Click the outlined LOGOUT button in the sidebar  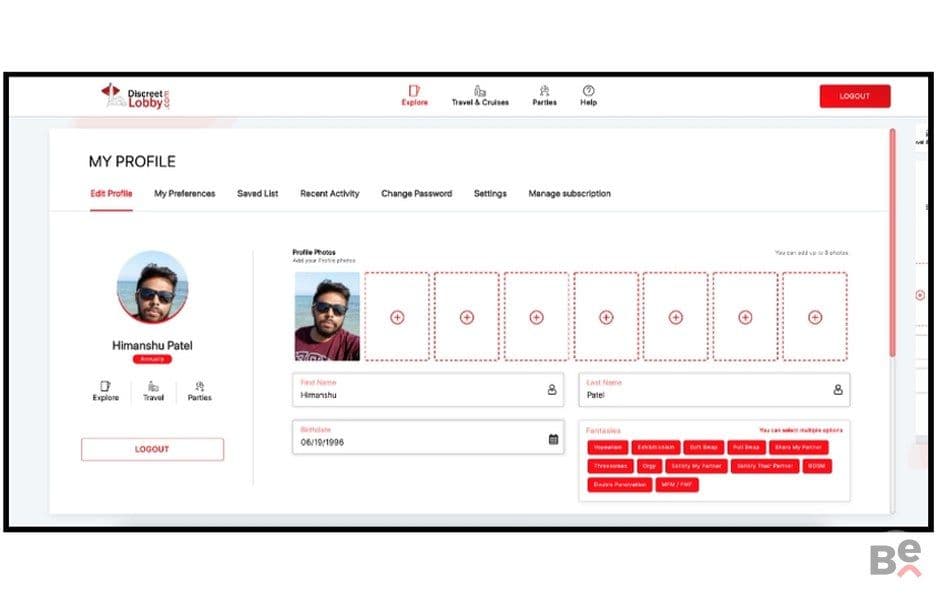(x=152, y=449)
